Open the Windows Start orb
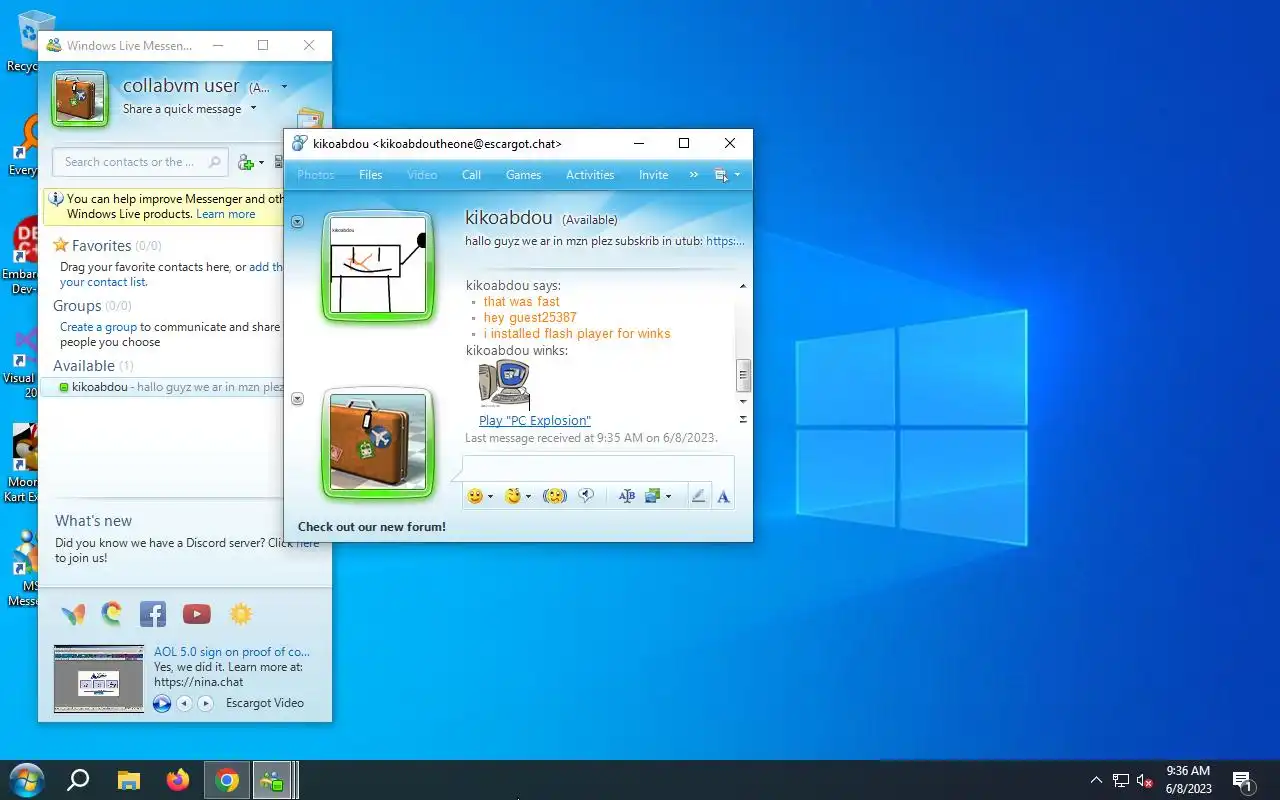 pyautogui.click(x=27, y=780)
